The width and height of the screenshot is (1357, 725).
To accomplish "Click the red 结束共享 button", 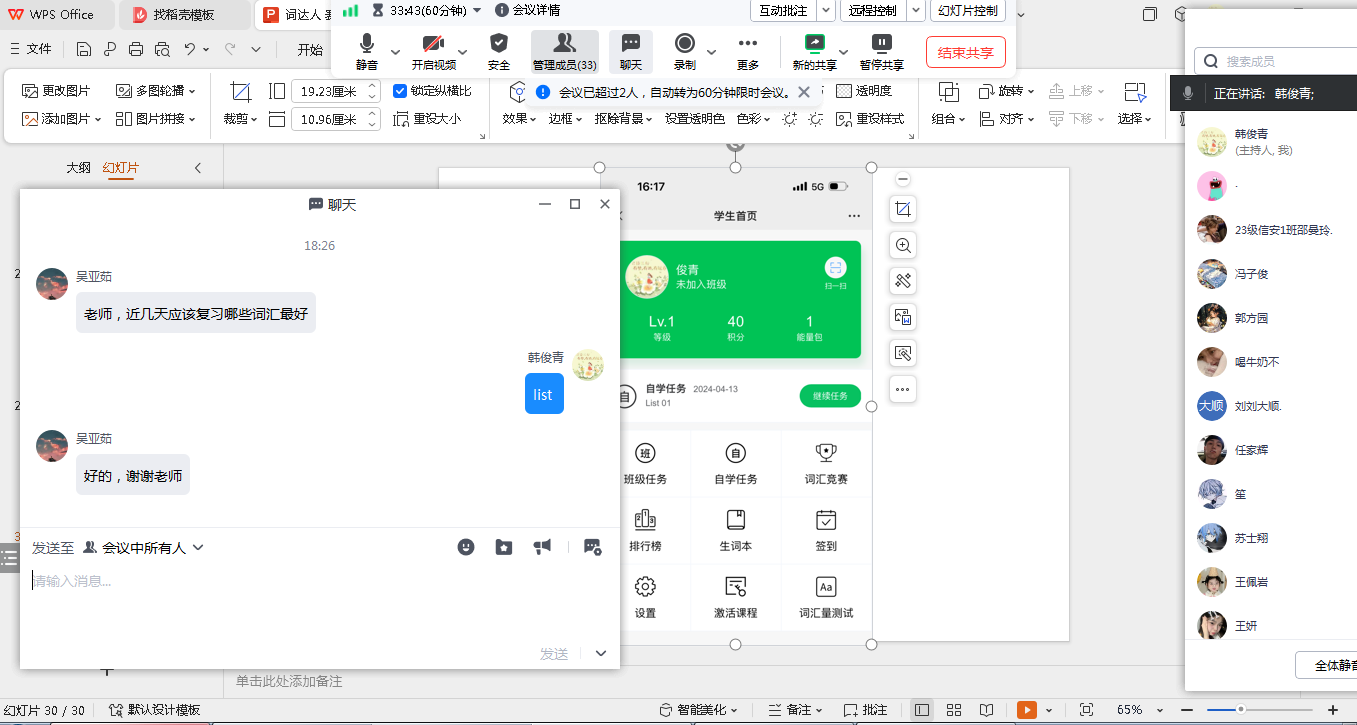I will (966, 52).
